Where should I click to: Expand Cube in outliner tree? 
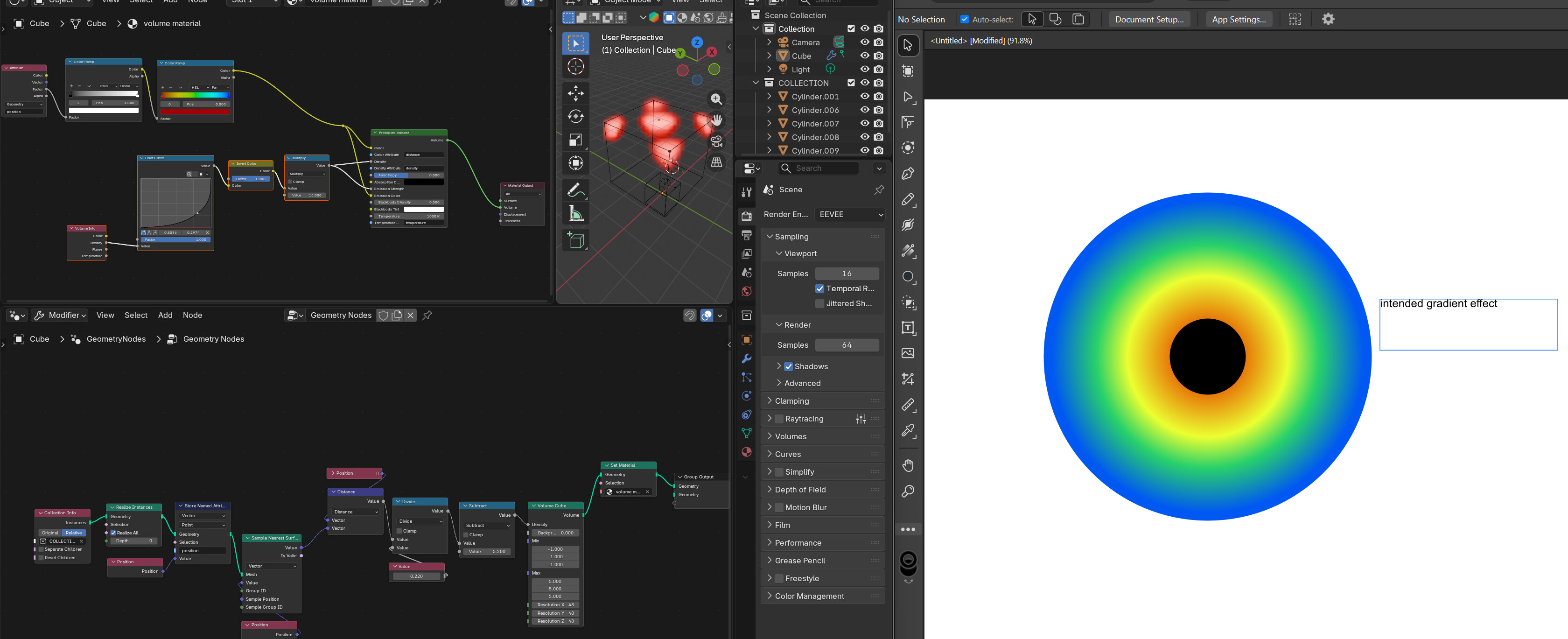(769, 56)
